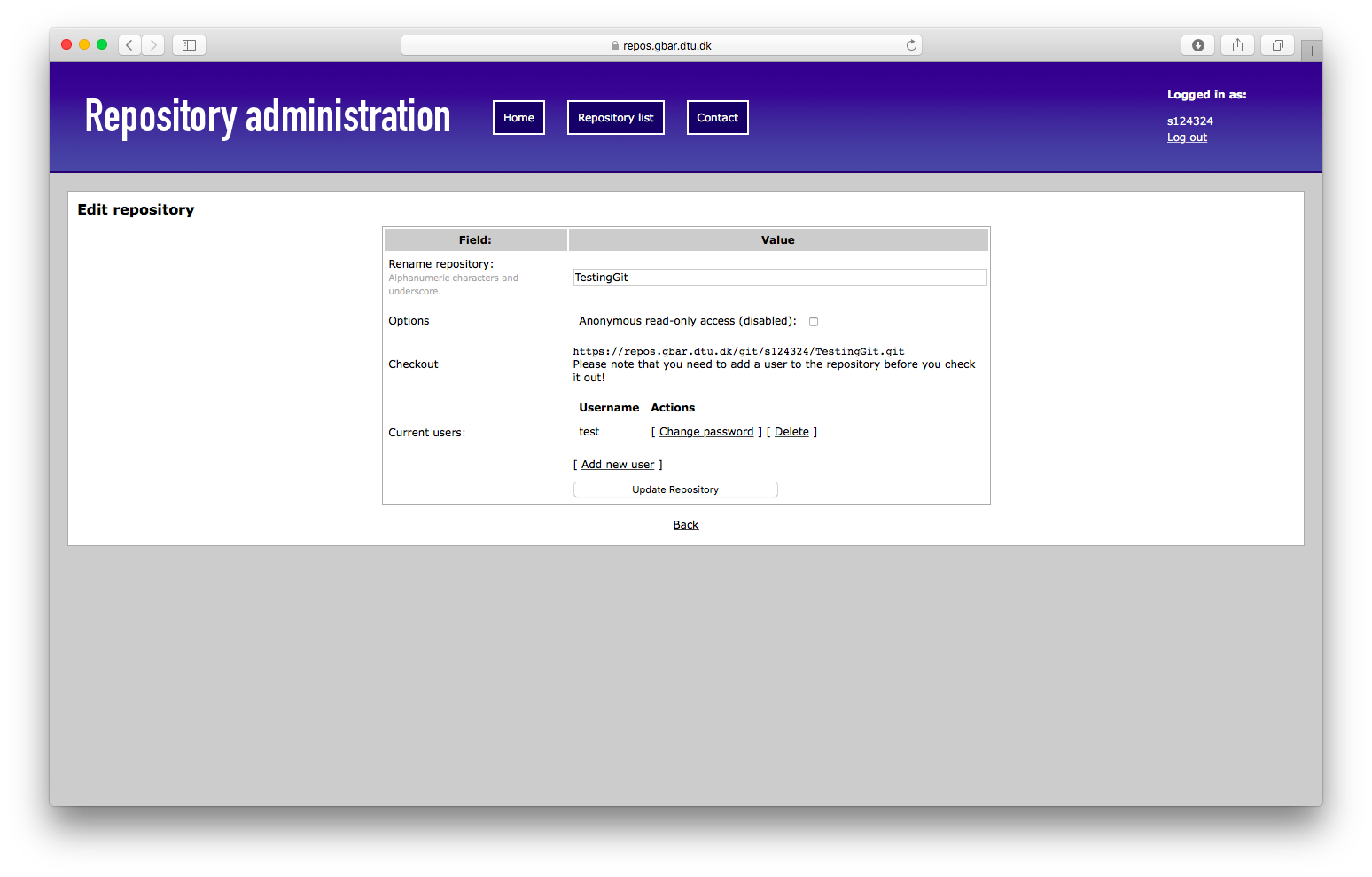This screenshot has width=1372, height=877.
Task: Open Safari's downloads button
Action: point(1198,45)
